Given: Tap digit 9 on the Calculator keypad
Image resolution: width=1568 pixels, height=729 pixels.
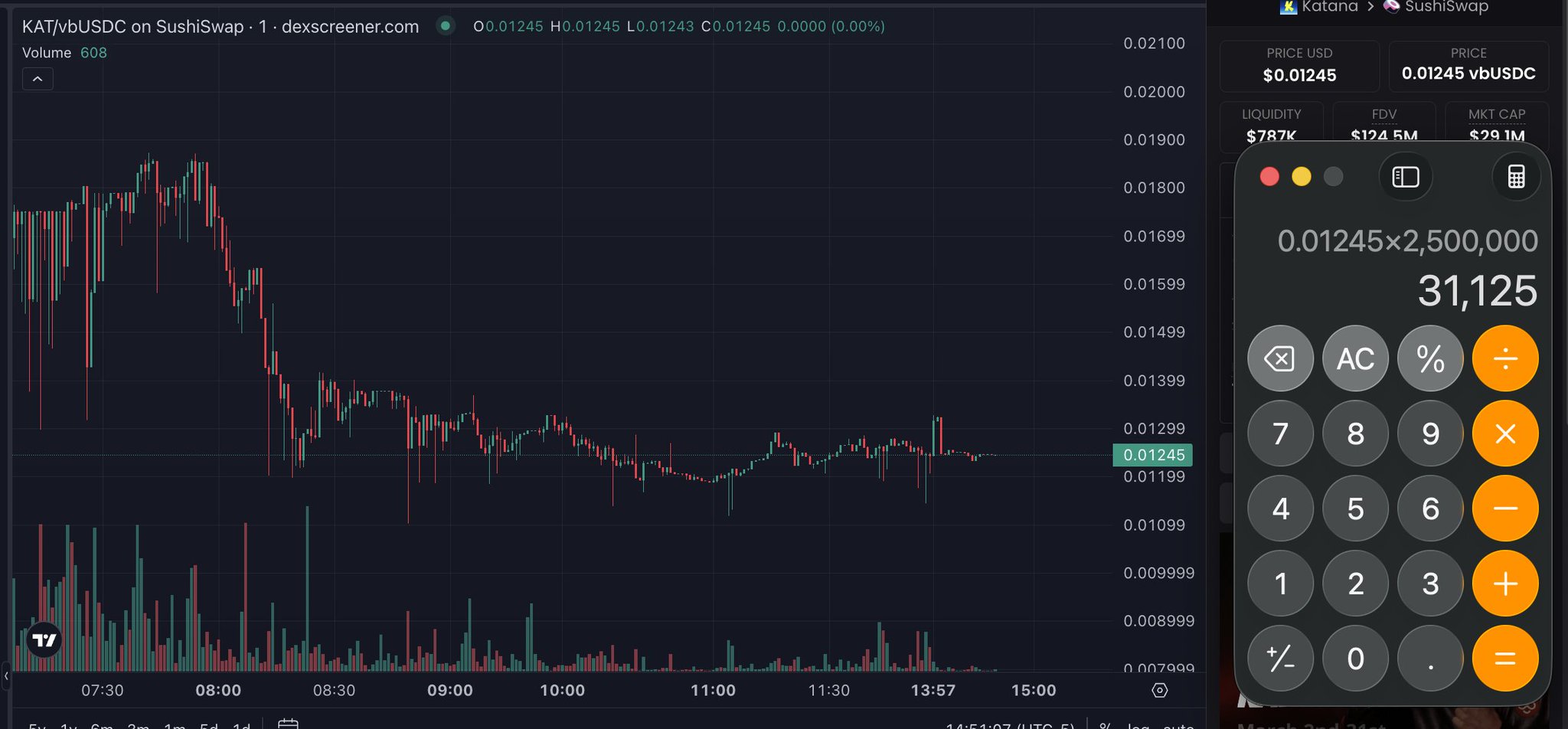Looking at the screenshot, I should point(1430,433).
